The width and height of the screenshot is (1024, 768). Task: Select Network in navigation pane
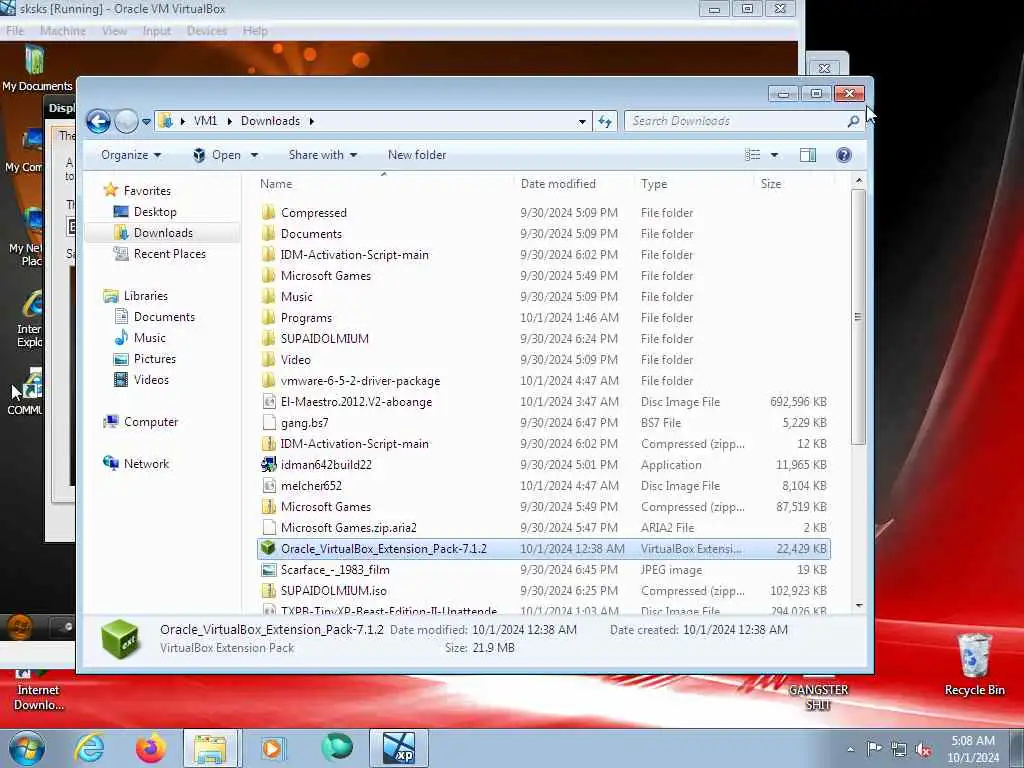tap(146, 464)
